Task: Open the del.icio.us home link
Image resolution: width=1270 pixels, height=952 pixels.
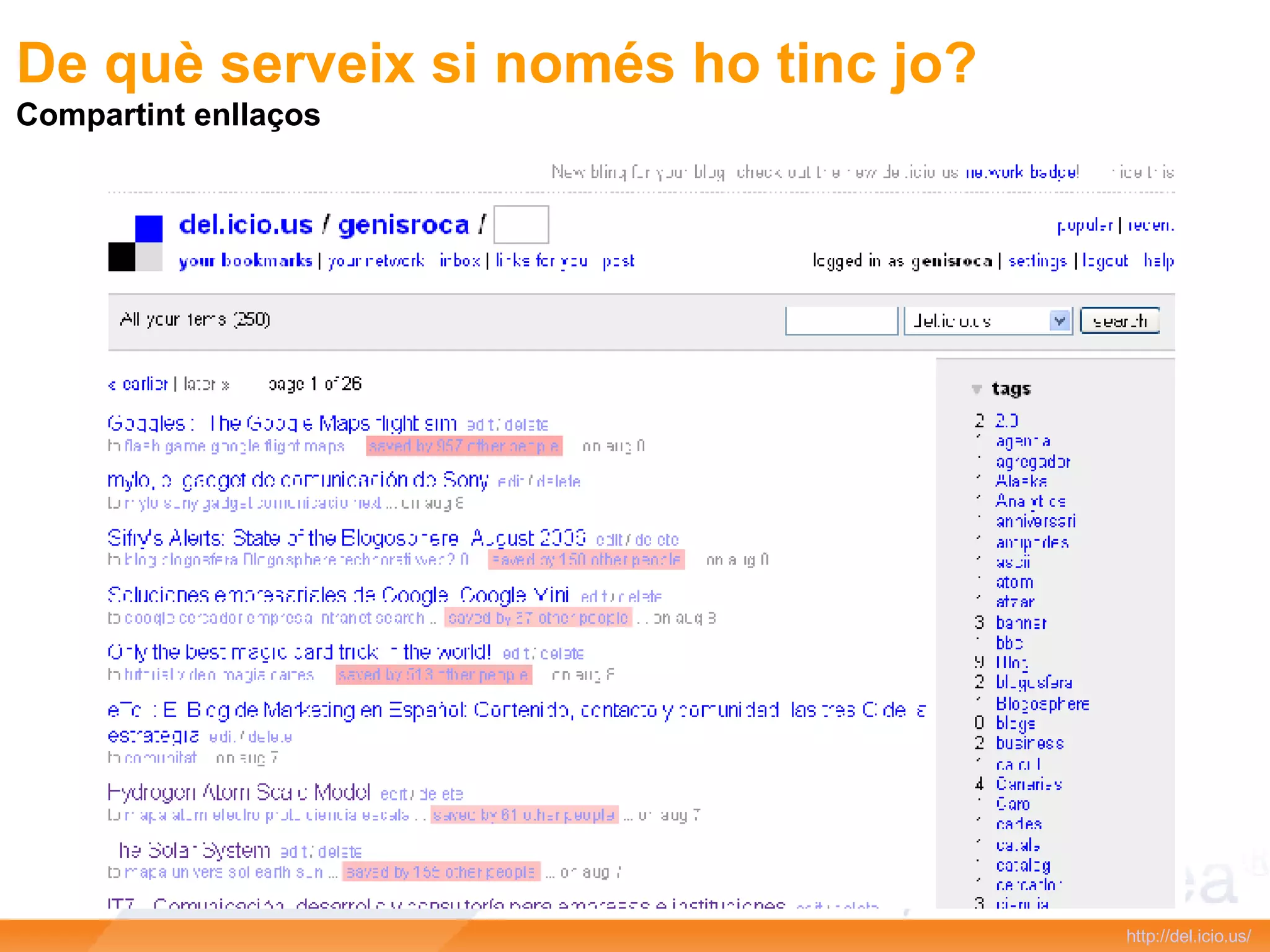Action: [246, 224]
